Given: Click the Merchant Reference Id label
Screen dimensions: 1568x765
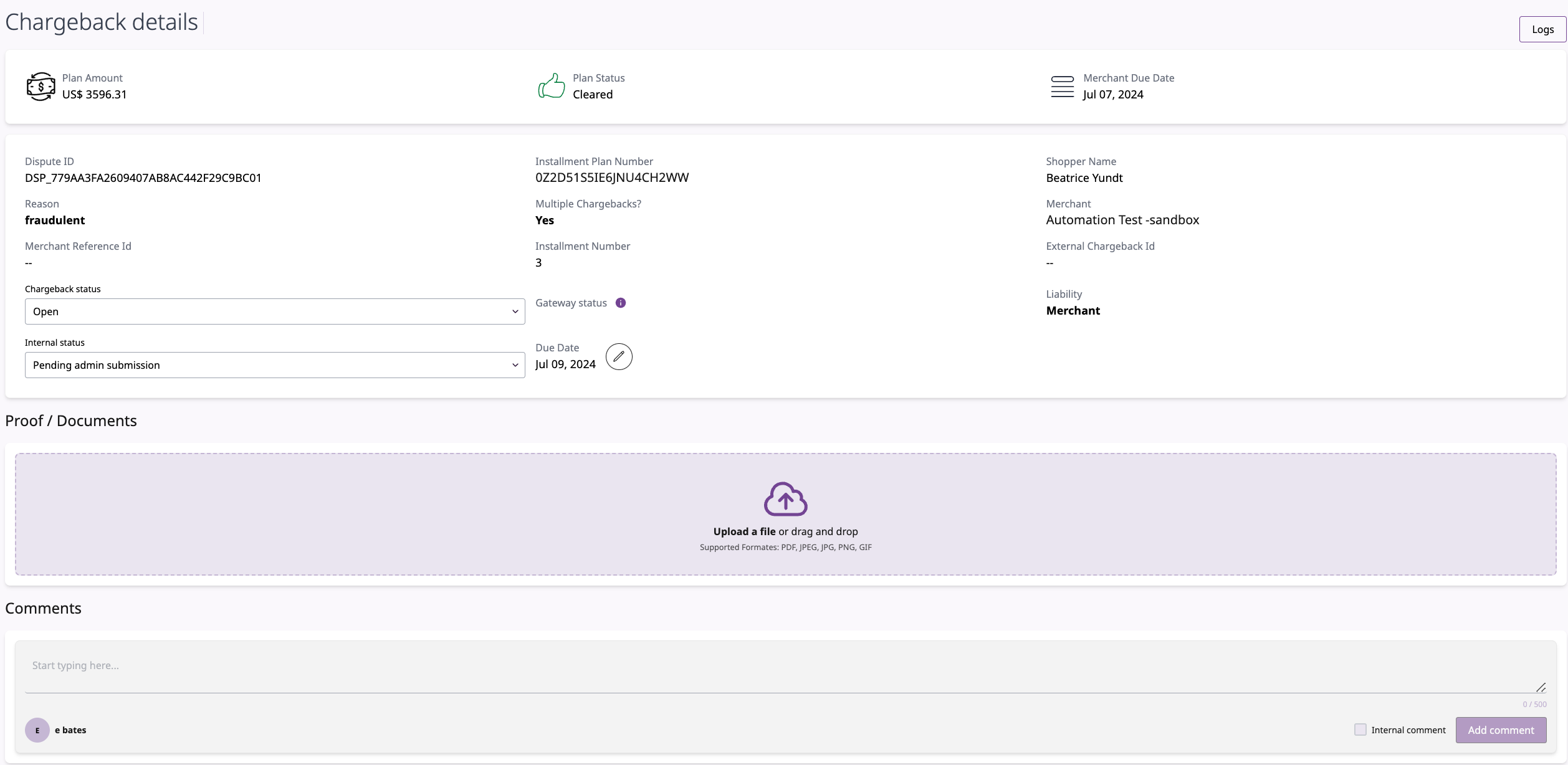Looking at the screenshot, I should click(x=78, y=247).
